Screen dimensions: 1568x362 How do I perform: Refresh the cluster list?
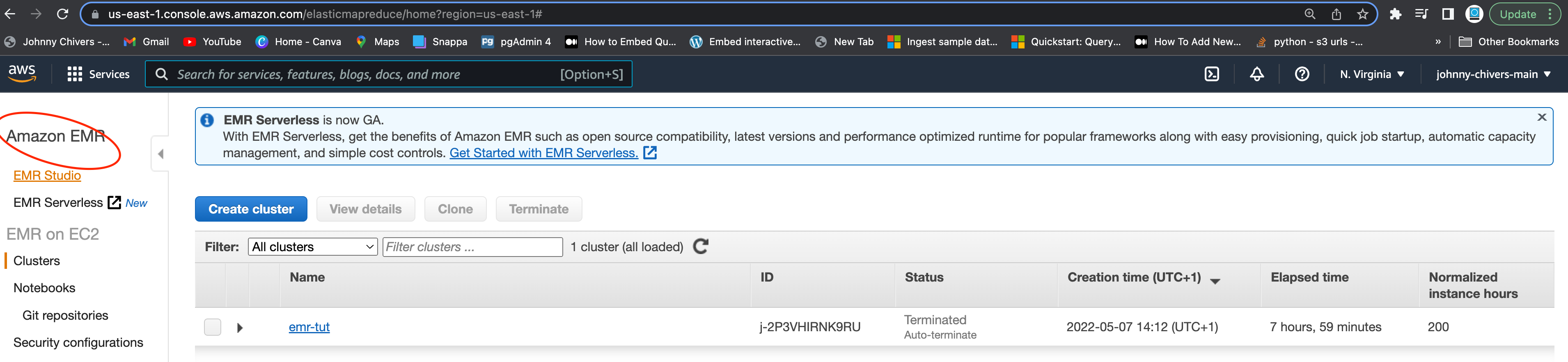pyautogui.click(x=701, y=246)
